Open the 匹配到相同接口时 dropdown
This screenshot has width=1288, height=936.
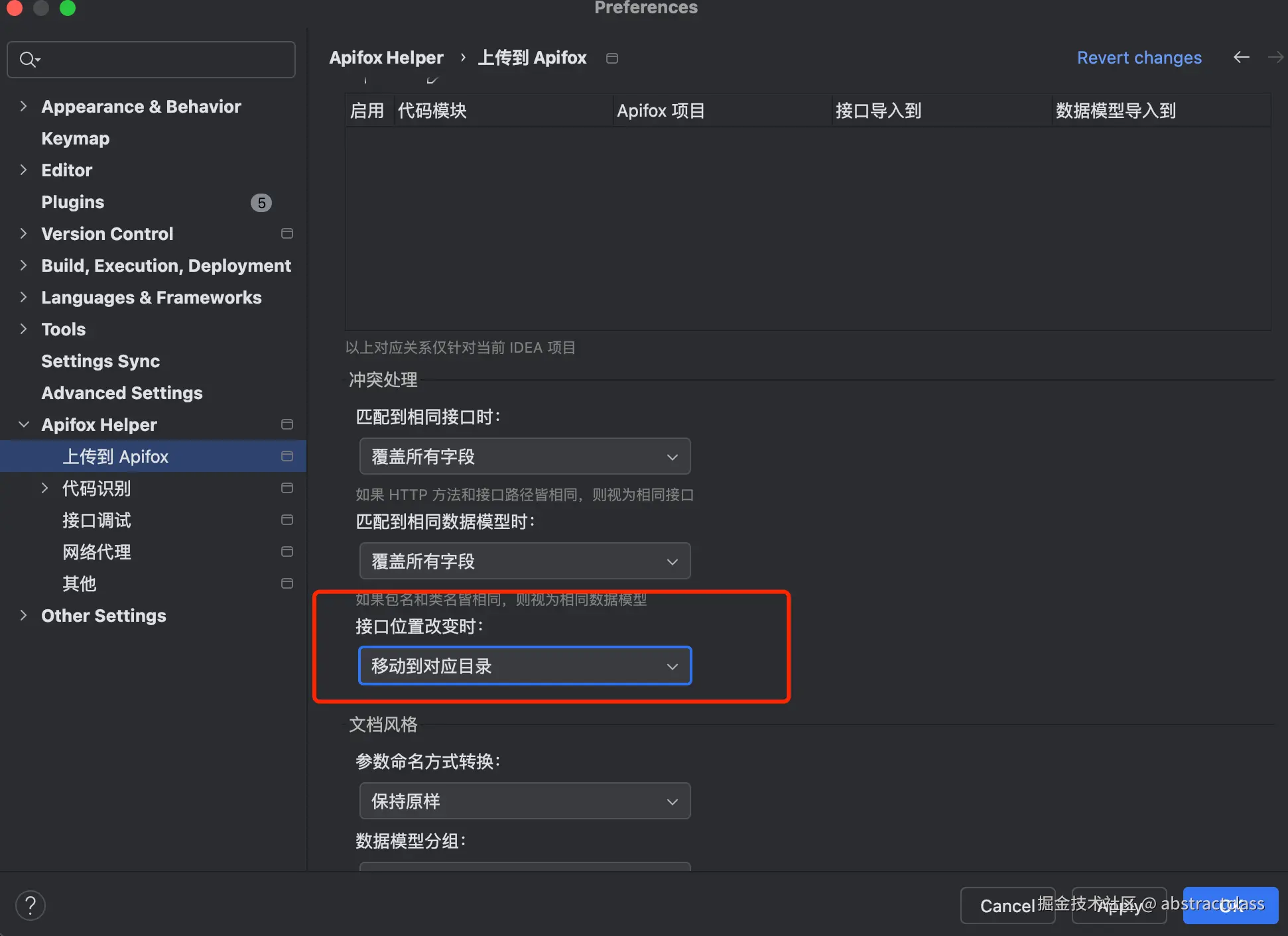(525, 456)
